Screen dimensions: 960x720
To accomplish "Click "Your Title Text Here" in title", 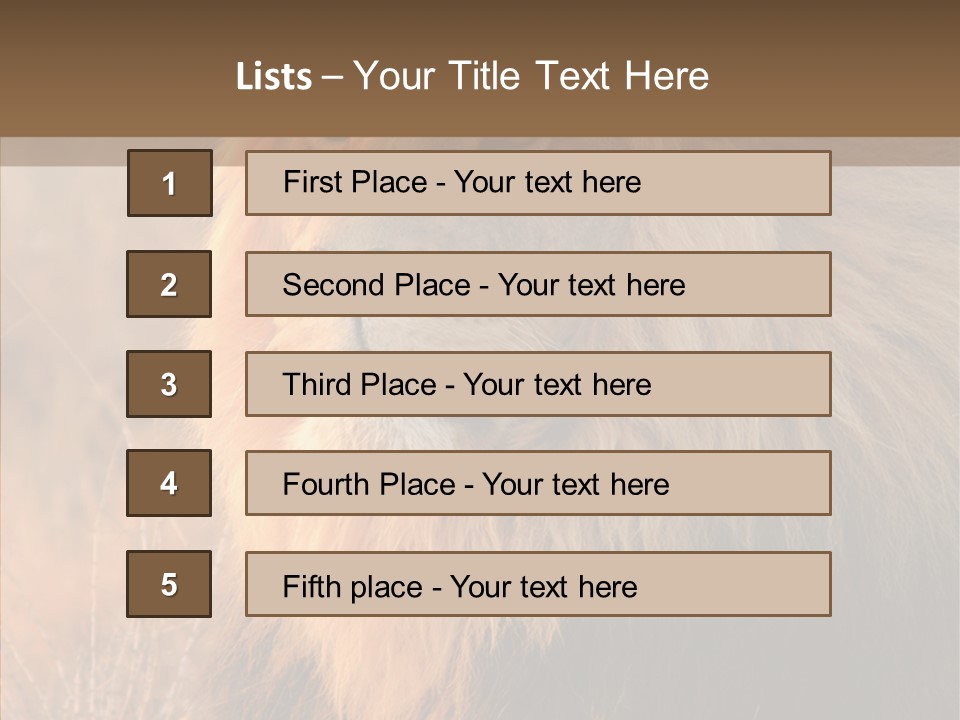I will tap(531, 76).
